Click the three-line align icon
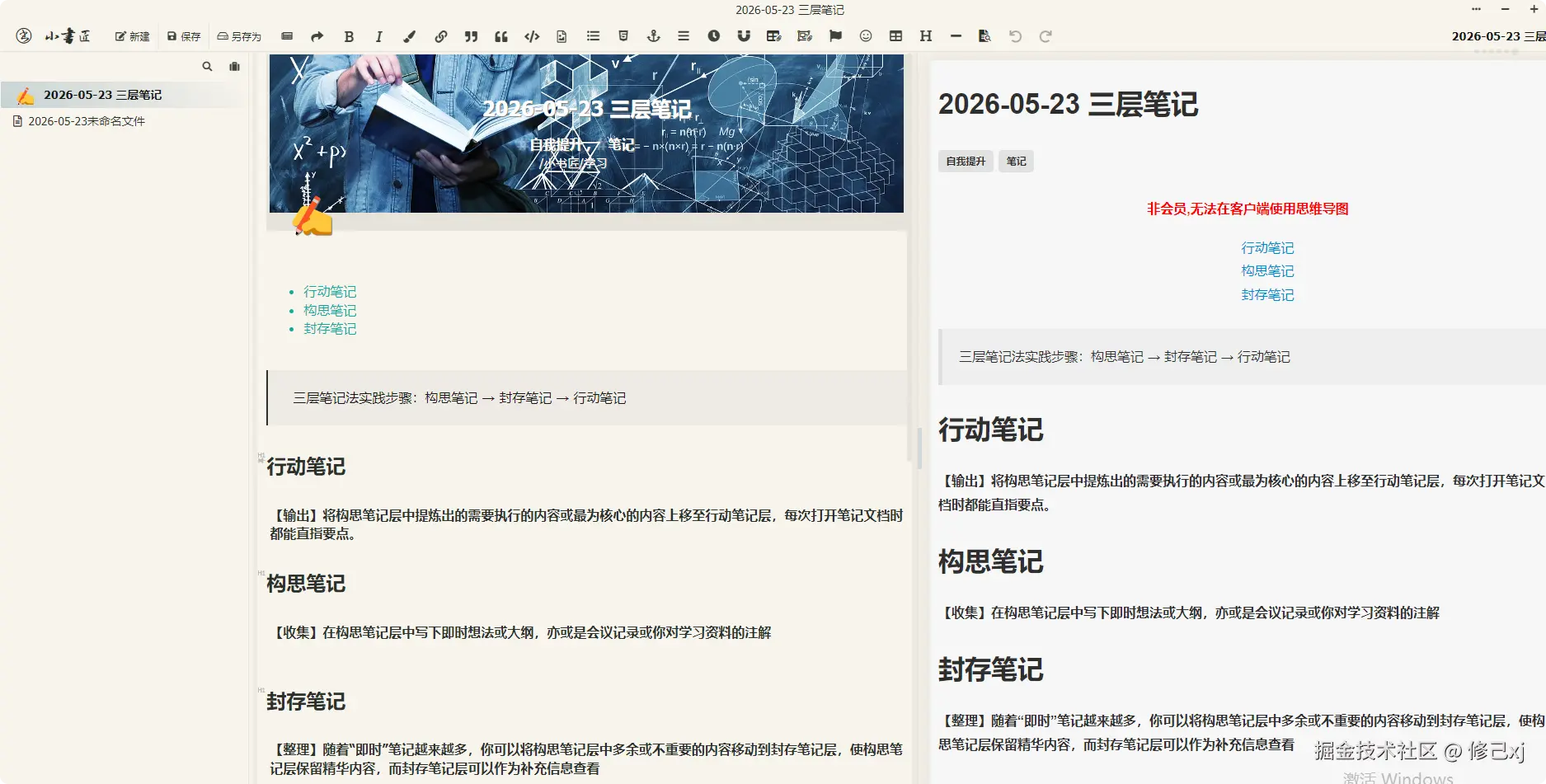Viewport: 1546px width, 784px height. point(684,36)
